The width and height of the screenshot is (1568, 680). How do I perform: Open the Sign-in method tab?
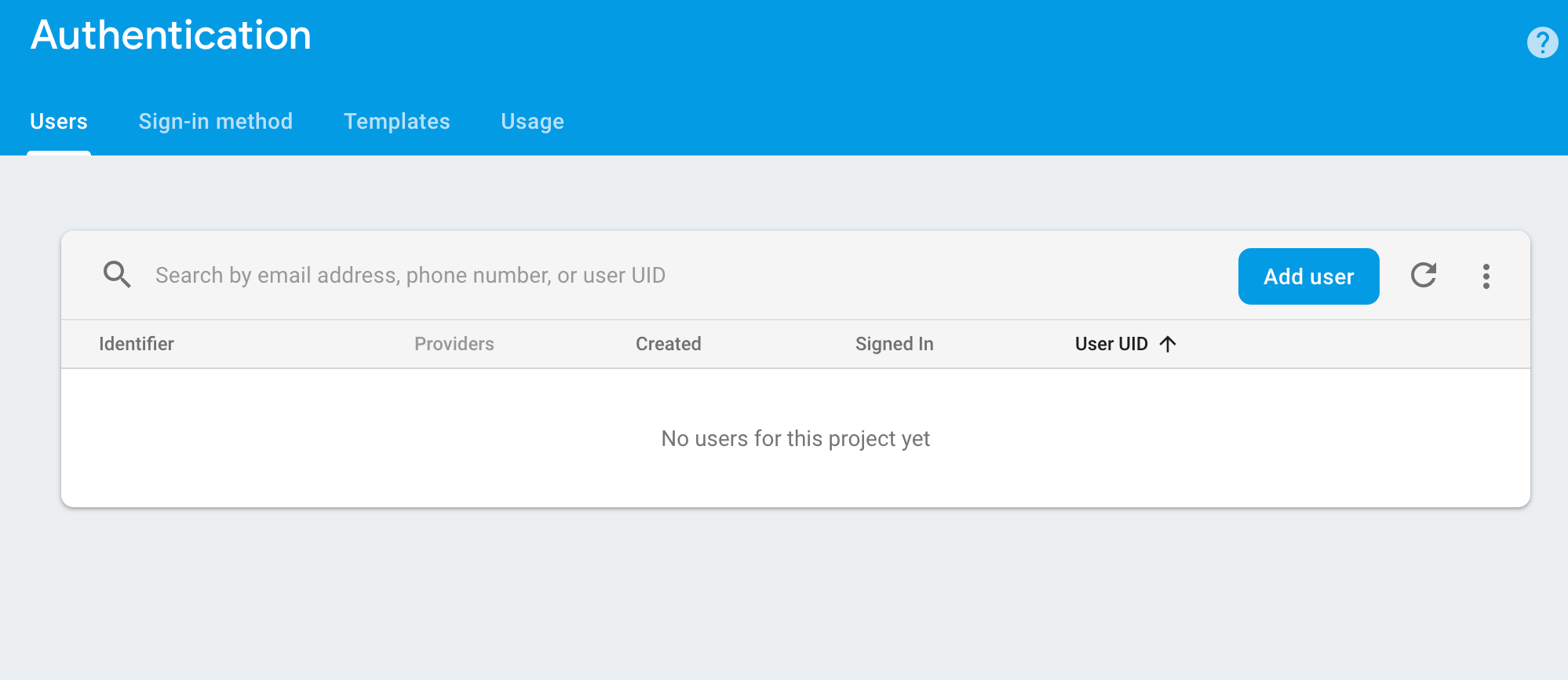click(216, 122)
